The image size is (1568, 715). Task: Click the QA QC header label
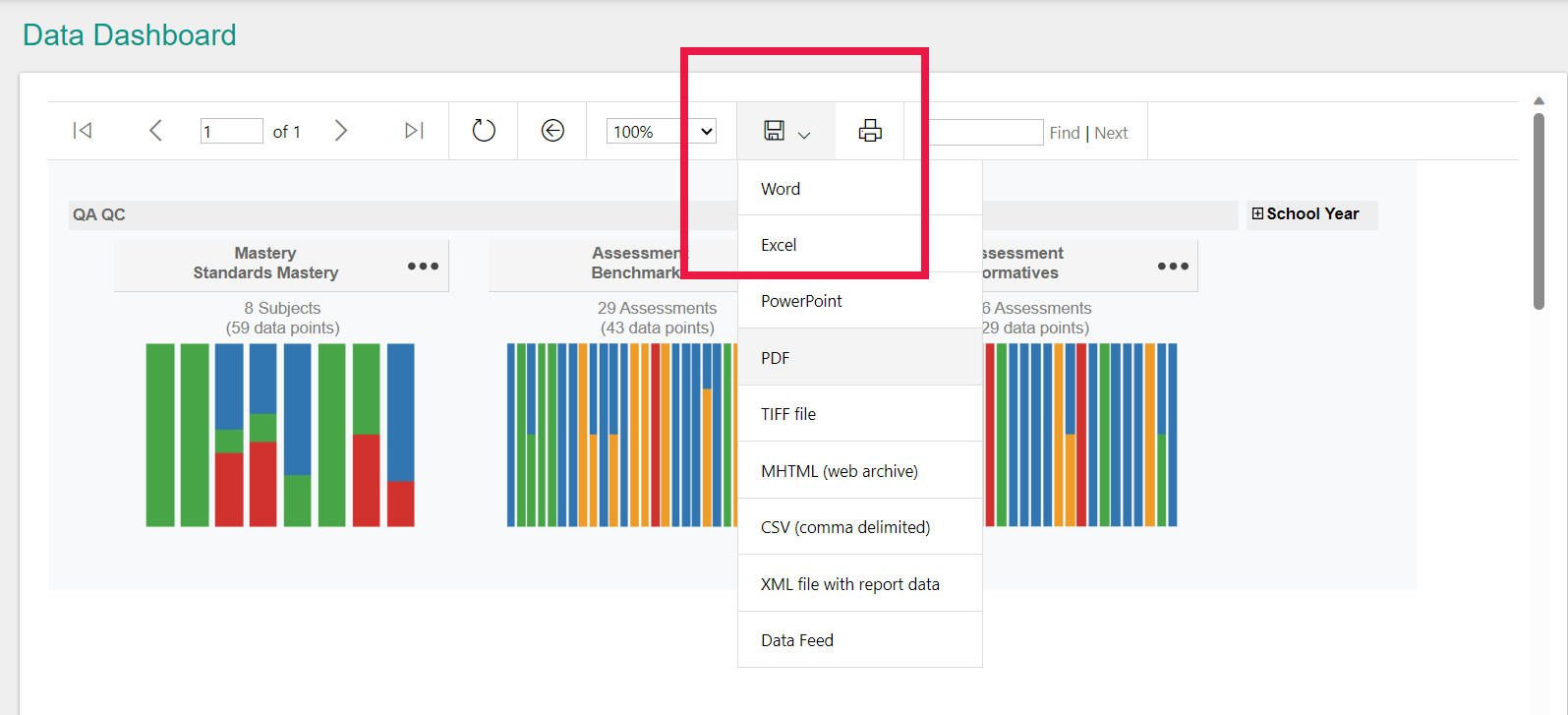point(99,214)
